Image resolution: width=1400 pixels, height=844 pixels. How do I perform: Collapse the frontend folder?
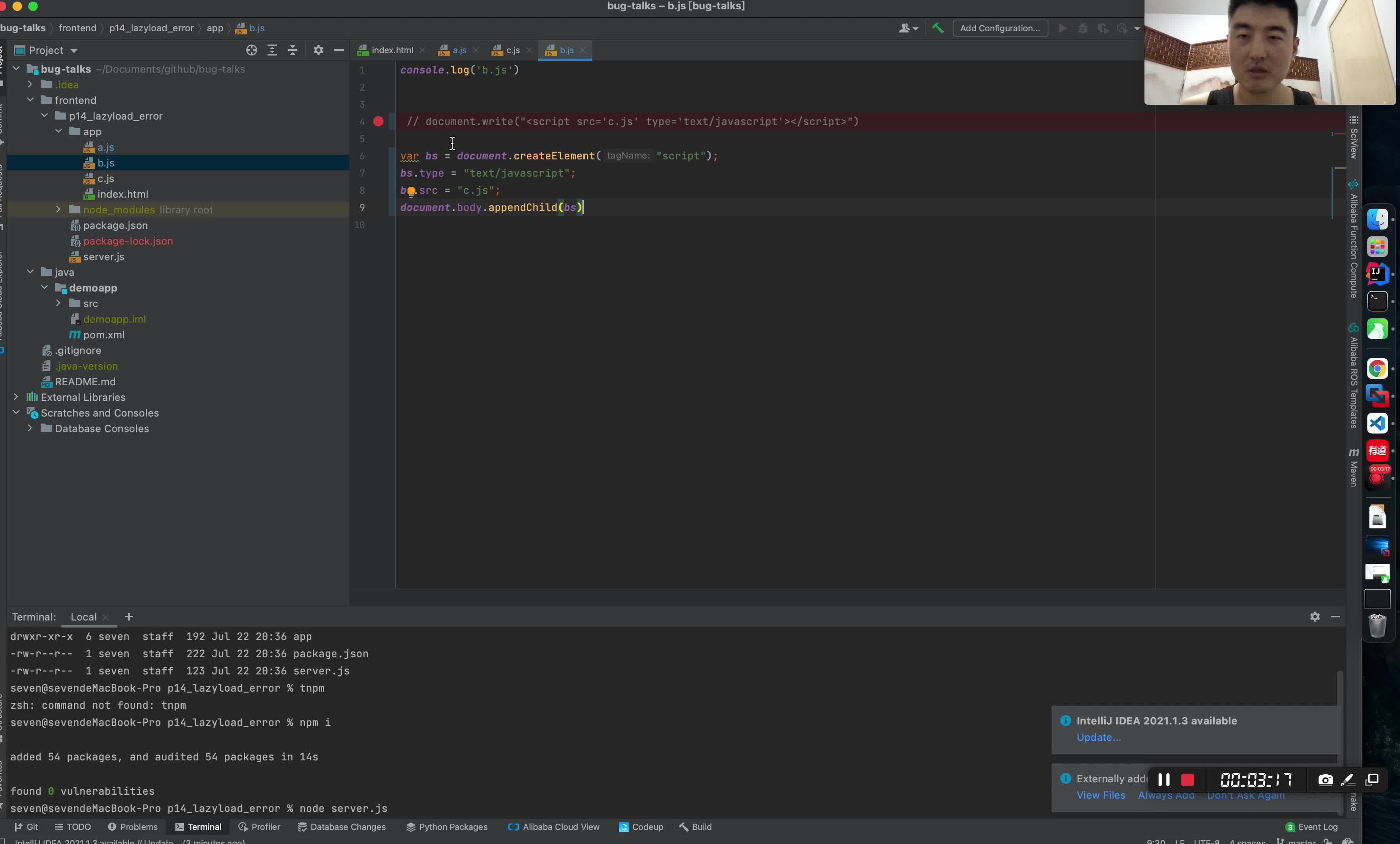[x=31, y=100]
